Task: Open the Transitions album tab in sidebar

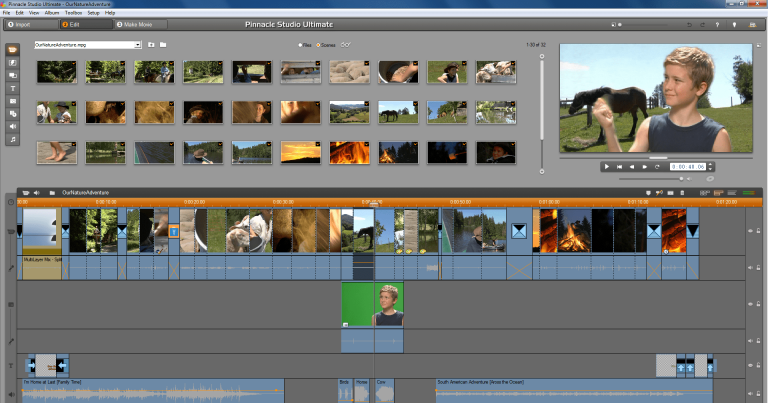Action: pyautogui.click(x=13, y=63)
